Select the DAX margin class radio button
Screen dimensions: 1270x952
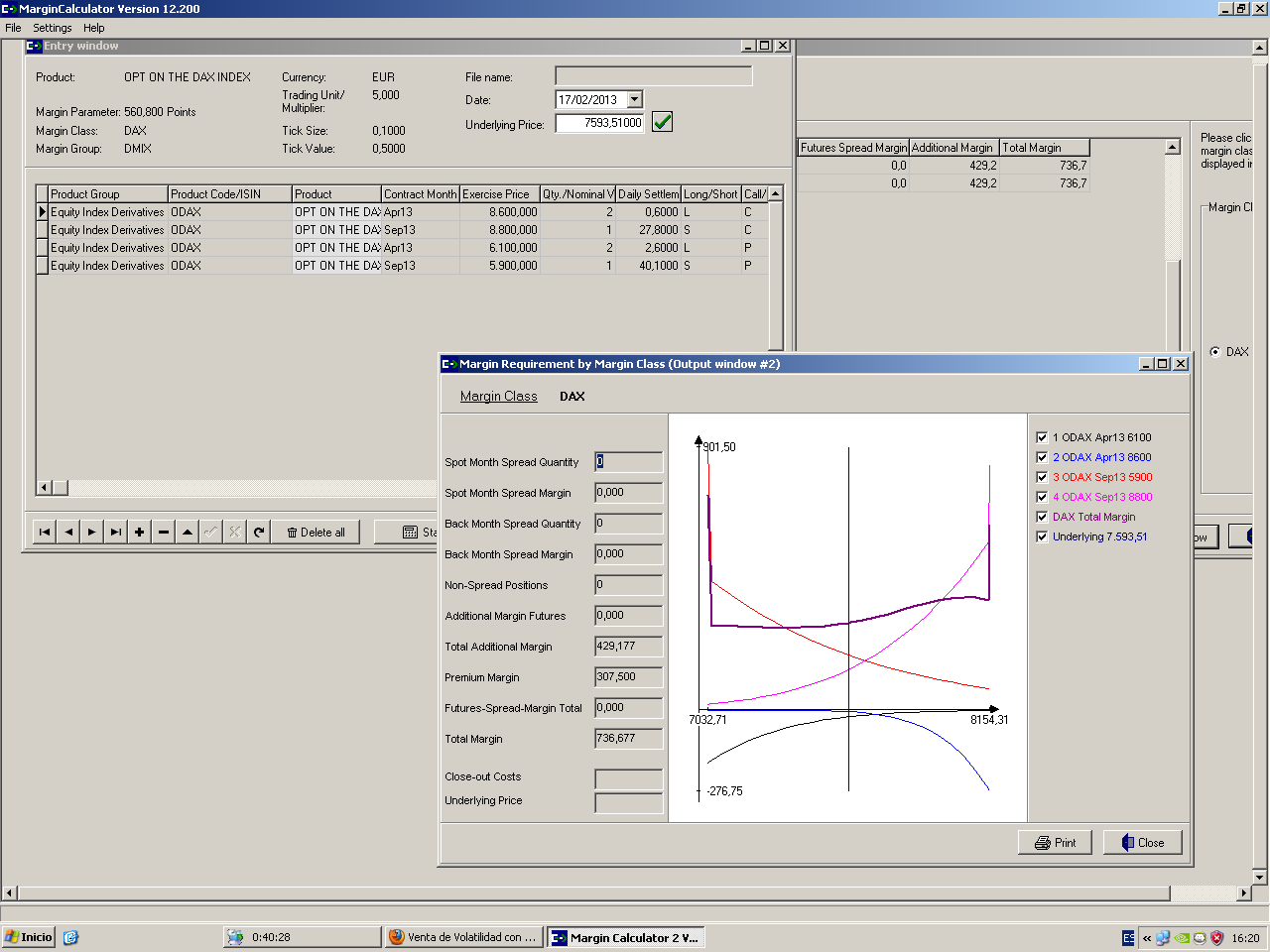(x=1215, y=352)
